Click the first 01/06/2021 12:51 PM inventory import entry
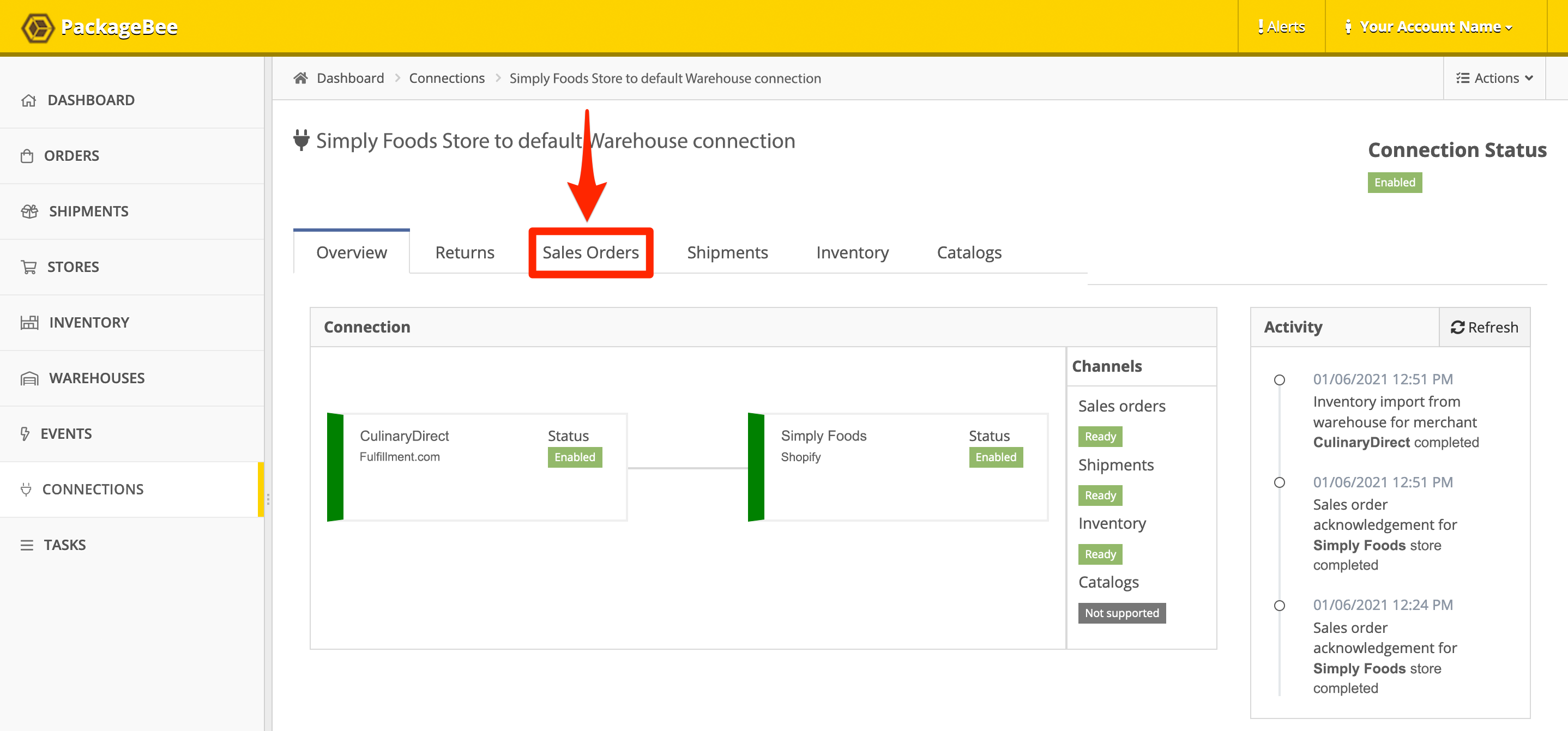 1395,411
